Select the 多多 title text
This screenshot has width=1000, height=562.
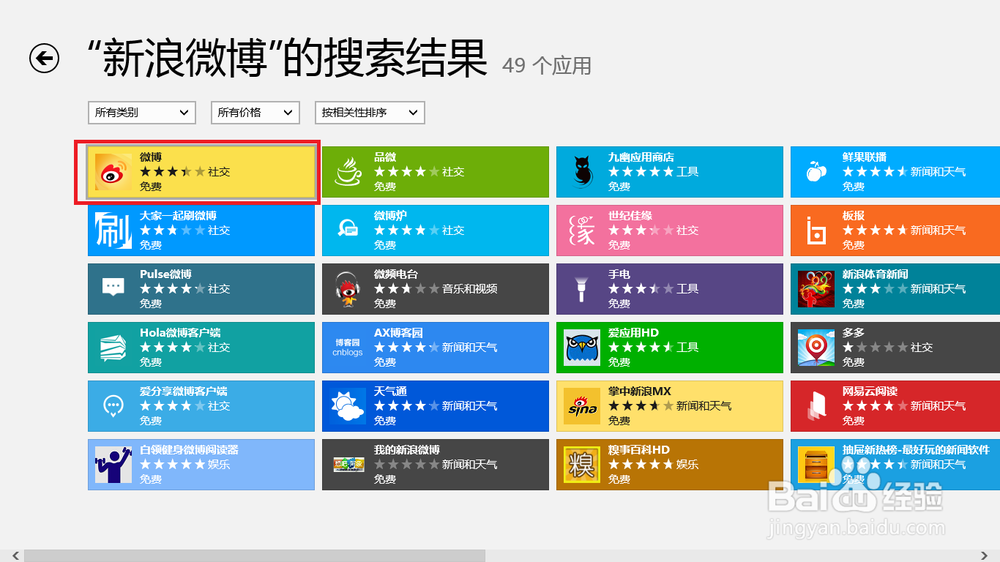[853, 333]
